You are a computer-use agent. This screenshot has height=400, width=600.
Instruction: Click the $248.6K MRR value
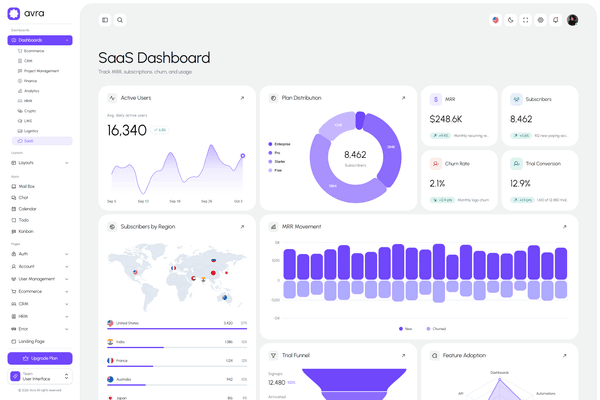[446, 119]
